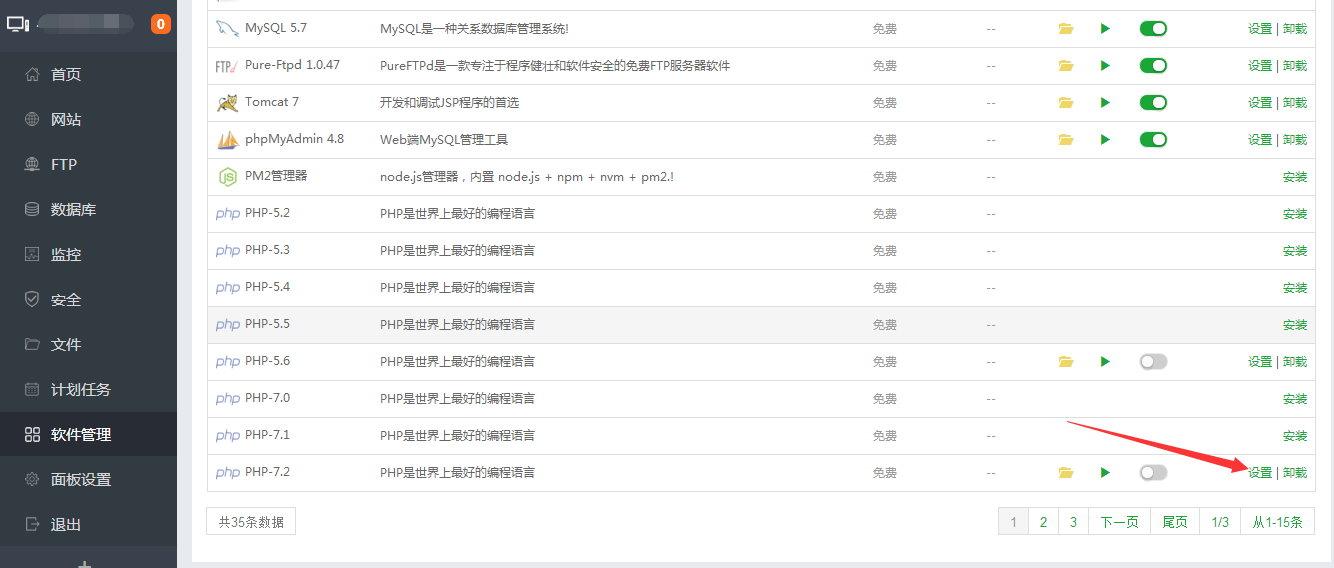Click the play icon for Pure-Ftpd
This screenshot has height=568, width=1334.
pos(1105,66)
